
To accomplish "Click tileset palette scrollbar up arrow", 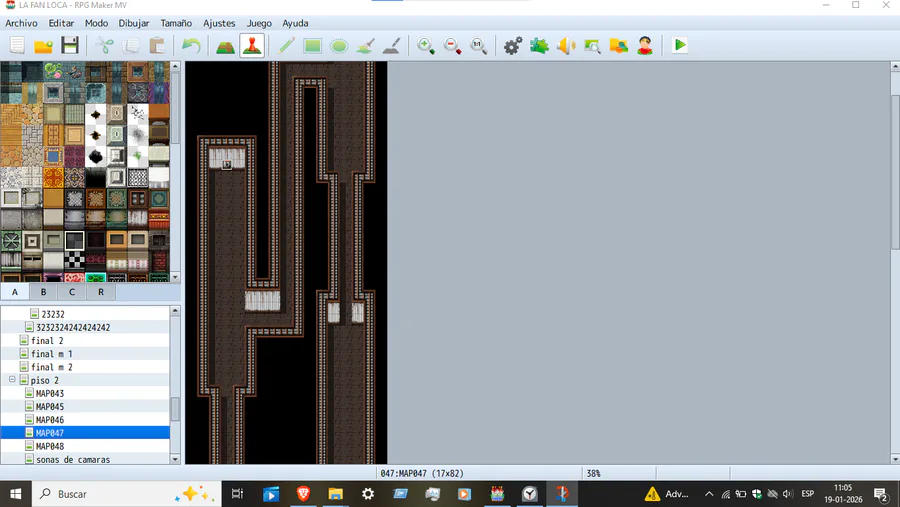I will coord(175,67).
